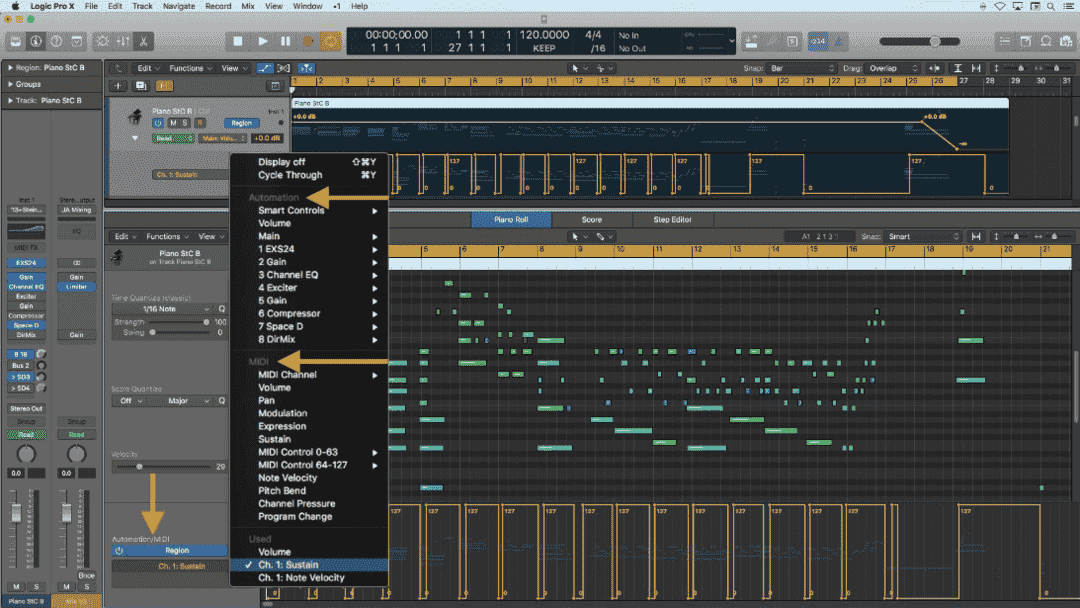1080x608 pixels.
Task: Click the catch playhead icon in Piano Roll toolbar
Action: coord(978,237)
